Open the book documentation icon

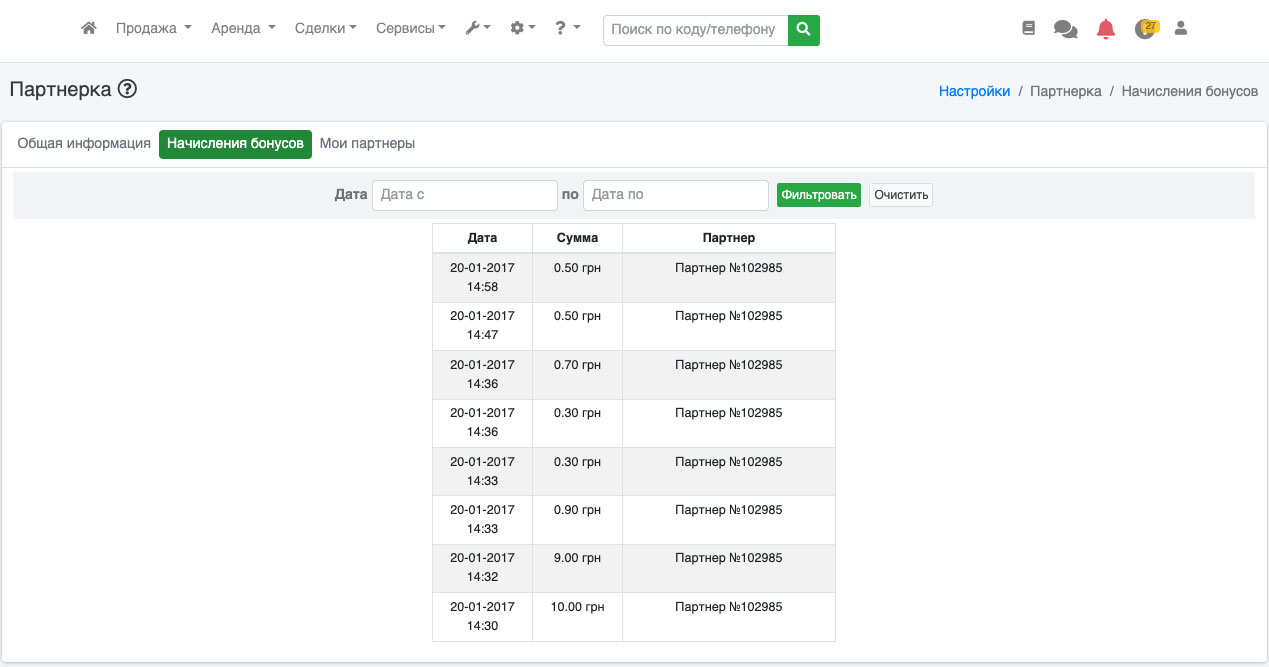[x=1029, y=29]
